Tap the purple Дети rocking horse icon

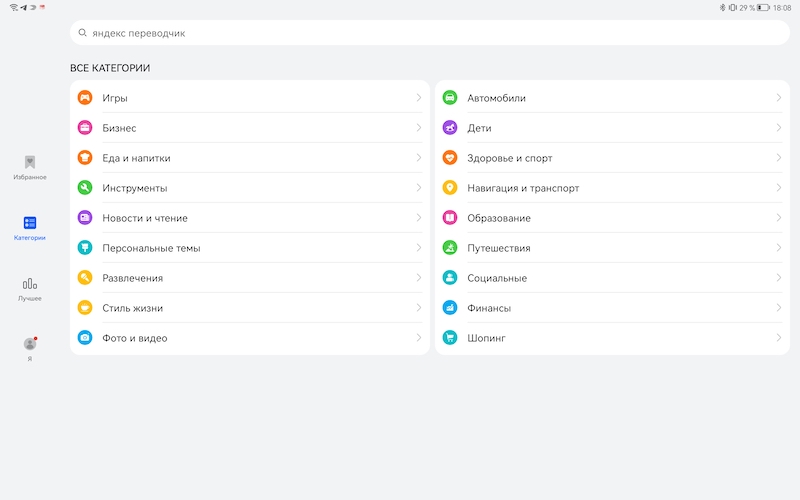coord(450,128)
